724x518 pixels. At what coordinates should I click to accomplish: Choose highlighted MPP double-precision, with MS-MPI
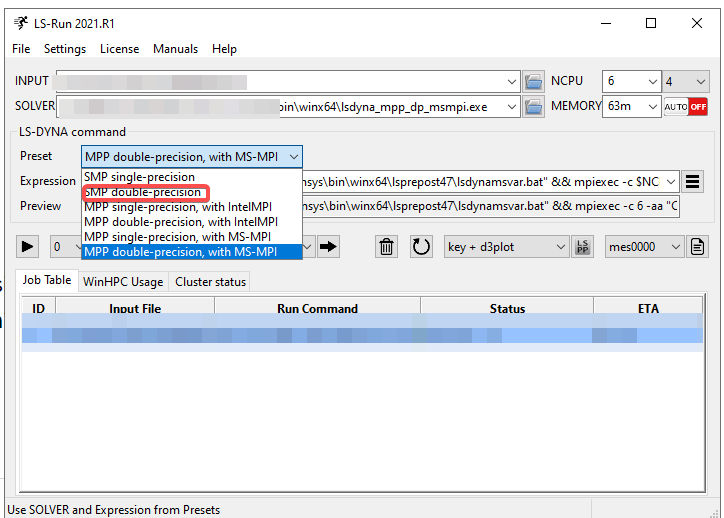pyautogui.click(x=192, y=252)
